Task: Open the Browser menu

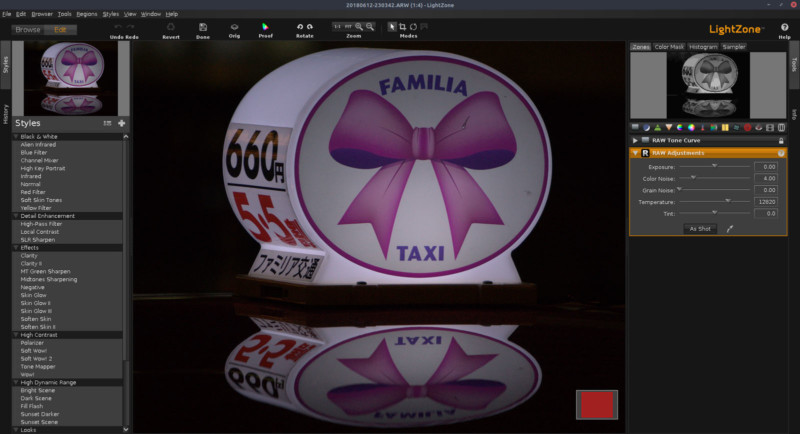Action: (42, 14)
